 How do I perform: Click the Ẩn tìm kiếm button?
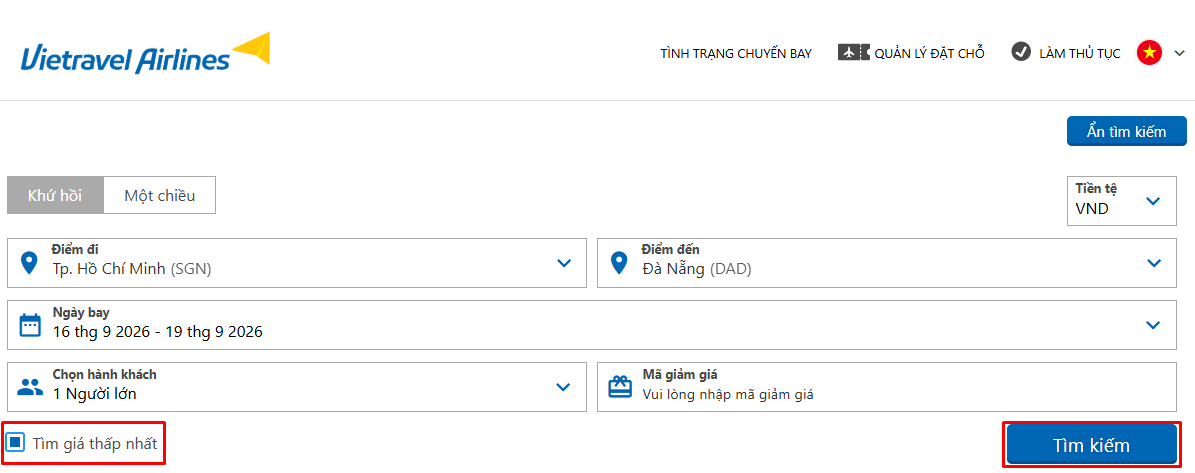tap(1126, 131)
